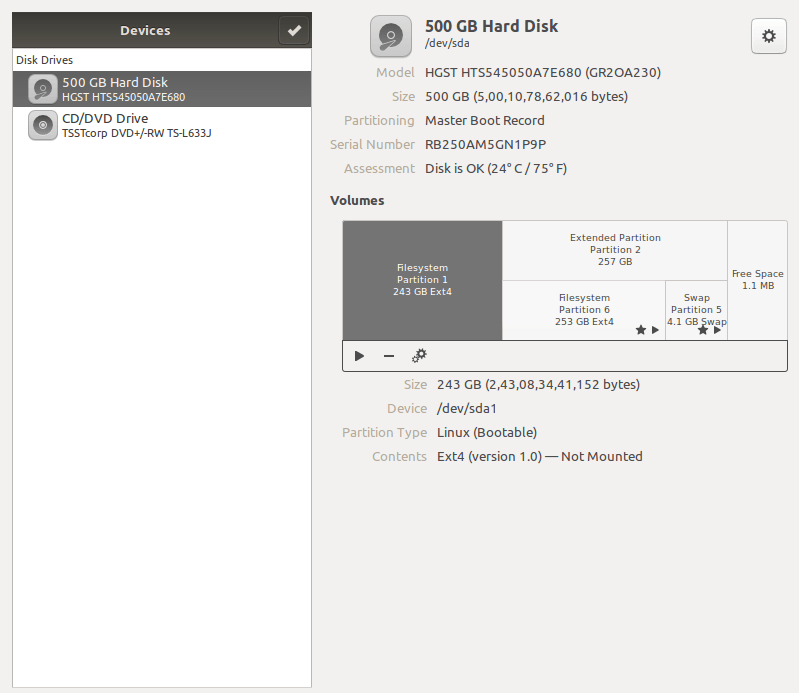
Task: Select Filesystem Partition 6 volume block
Action: (x=583, y=303)
